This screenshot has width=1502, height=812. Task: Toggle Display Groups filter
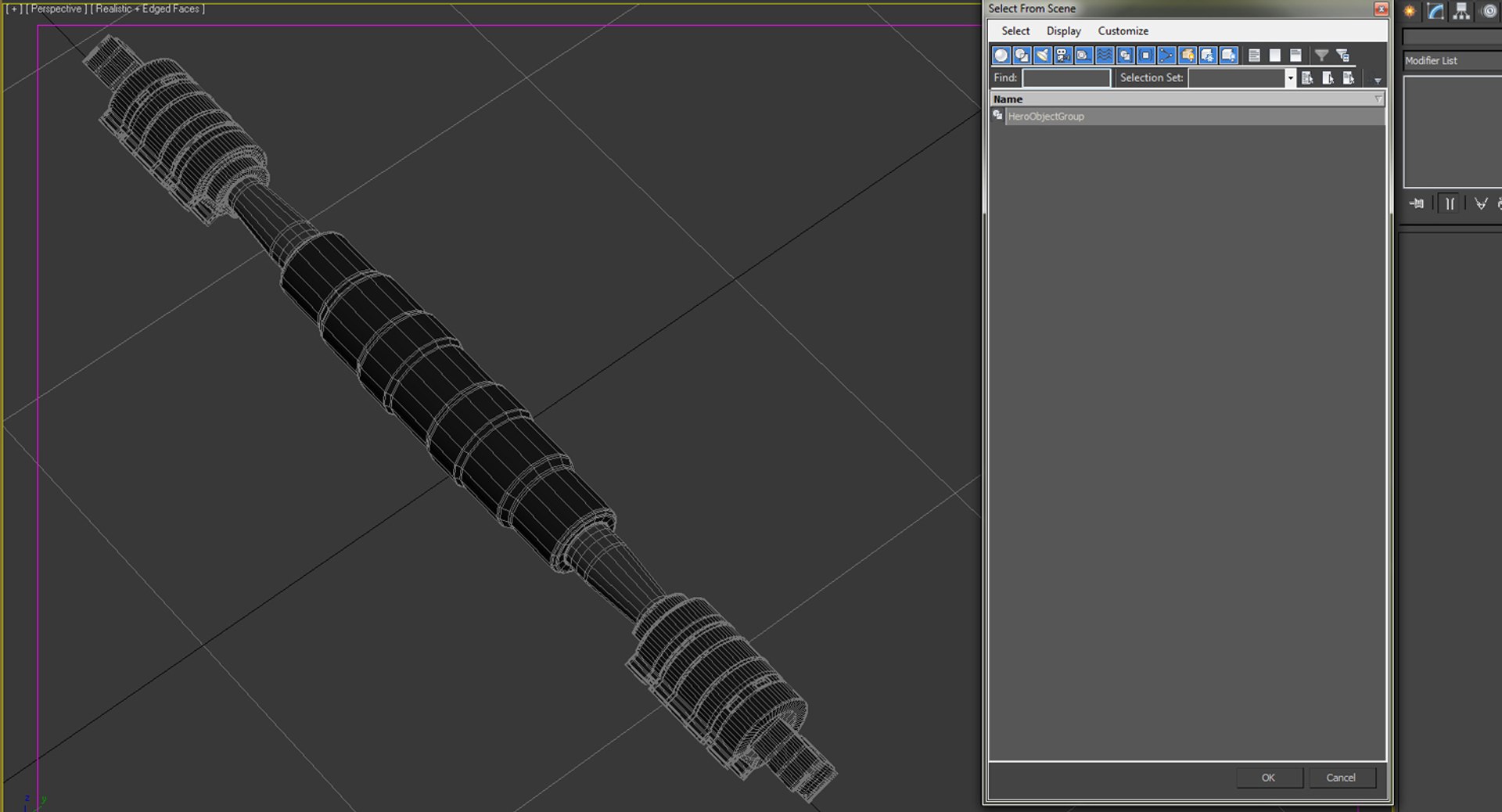click(x=1125, y=56)
